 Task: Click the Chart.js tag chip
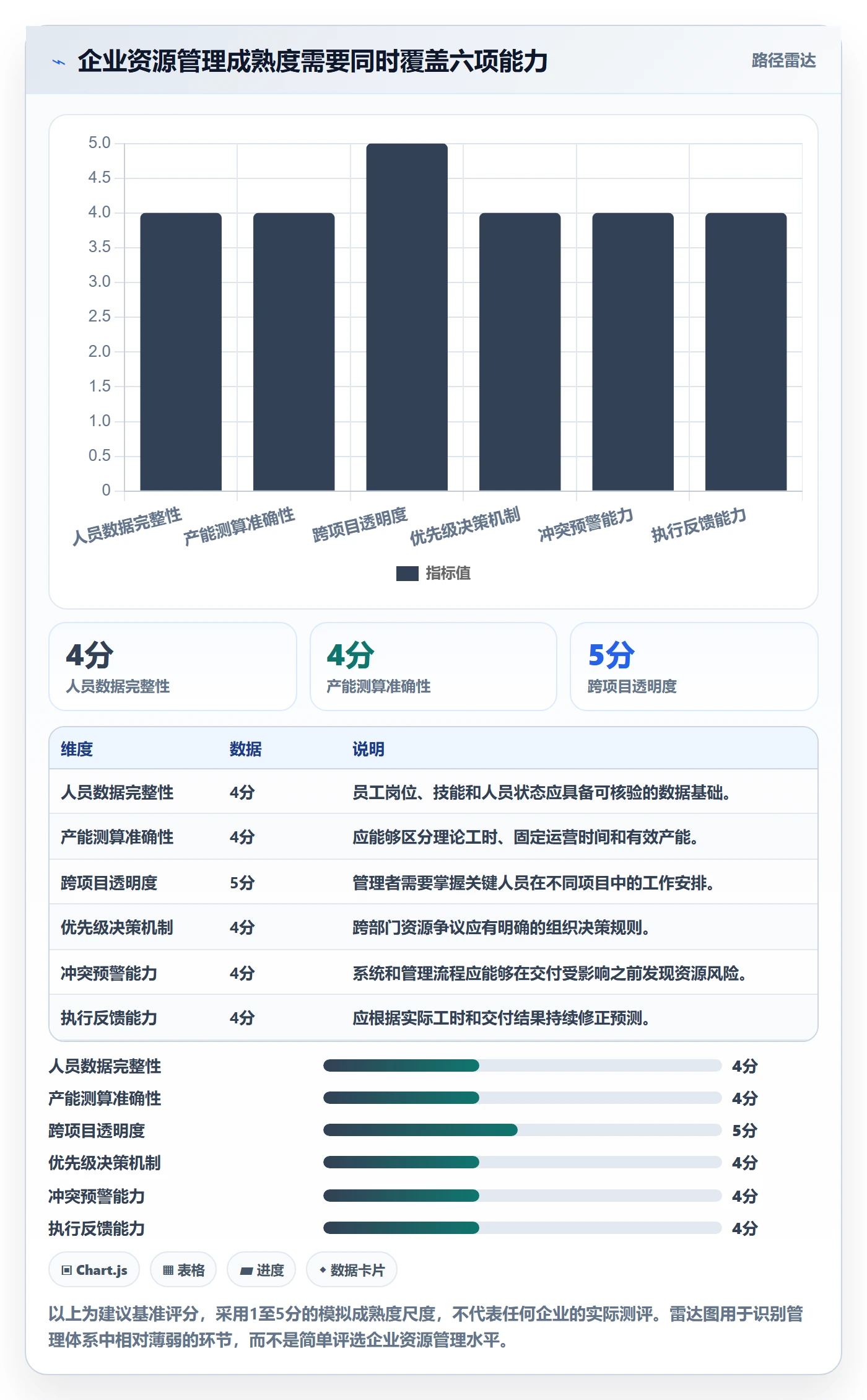(x=94, y=1270)
